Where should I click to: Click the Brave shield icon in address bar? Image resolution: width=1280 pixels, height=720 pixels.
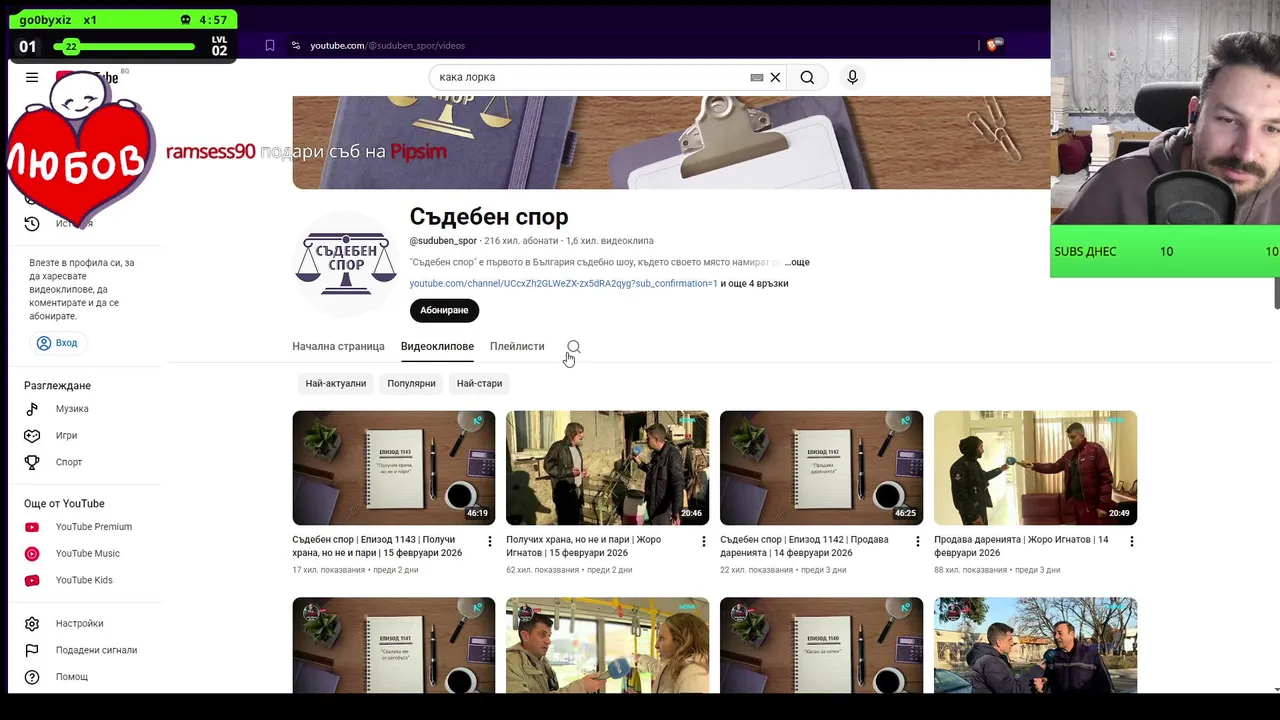coord(994,45)
